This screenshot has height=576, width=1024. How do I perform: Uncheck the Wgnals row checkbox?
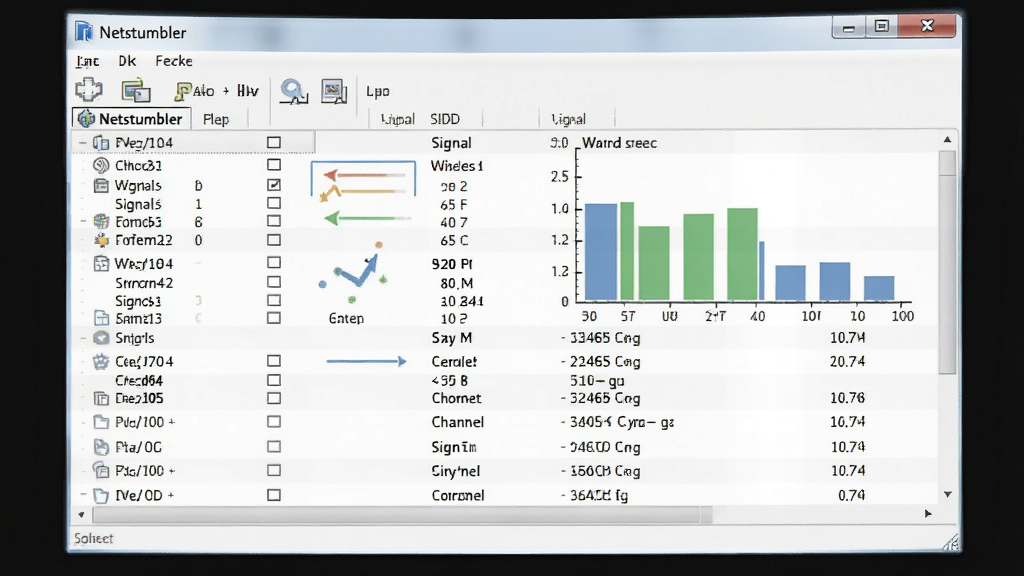[x=274, y=185]
